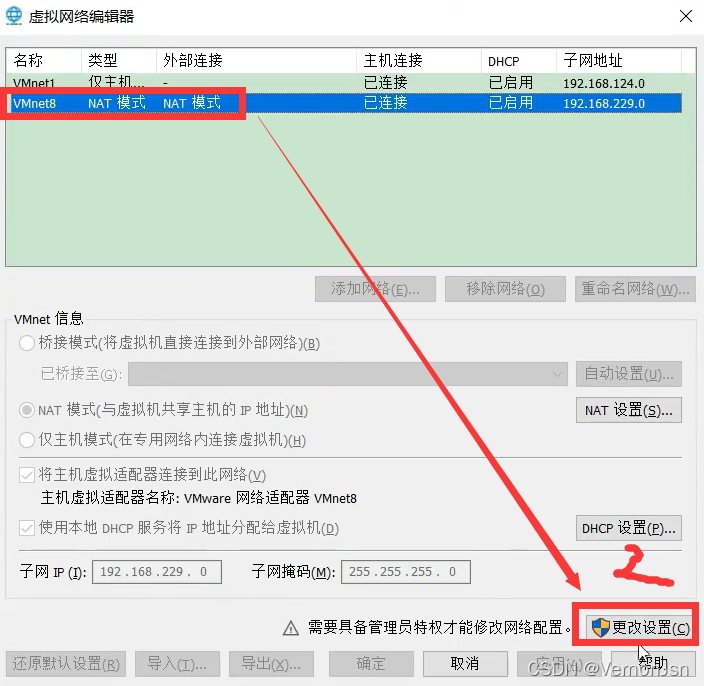Click the warning triangle icon near admin notice

291,628
